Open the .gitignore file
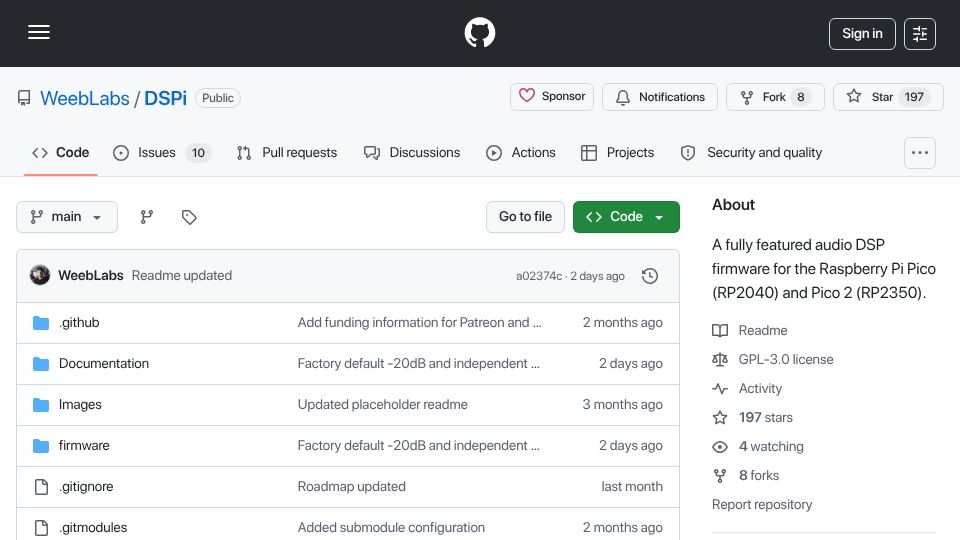Screen dimensions: 960x540 86,487
